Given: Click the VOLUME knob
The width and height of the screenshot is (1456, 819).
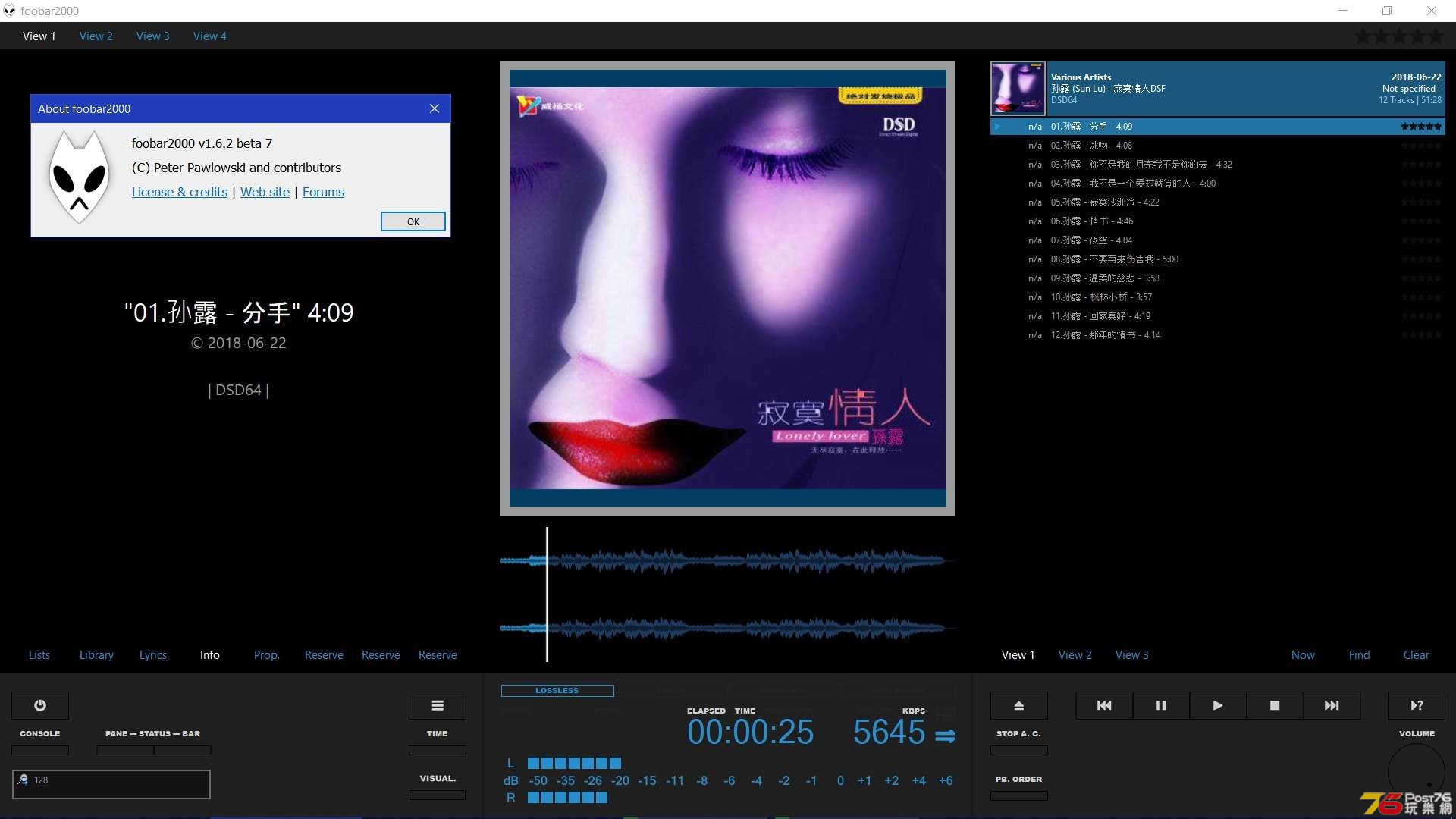Looking at the screenshot, I should 1417,772.
